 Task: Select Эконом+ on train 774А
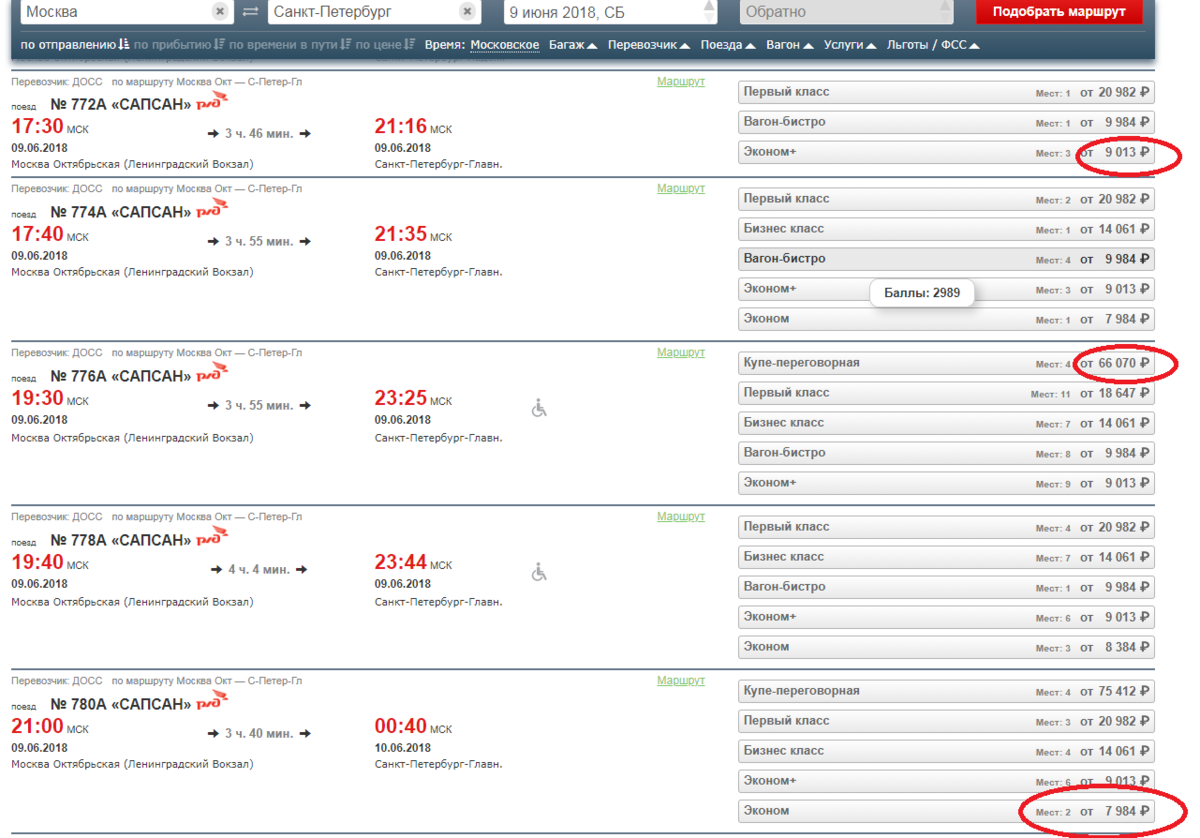coord(946,289)
